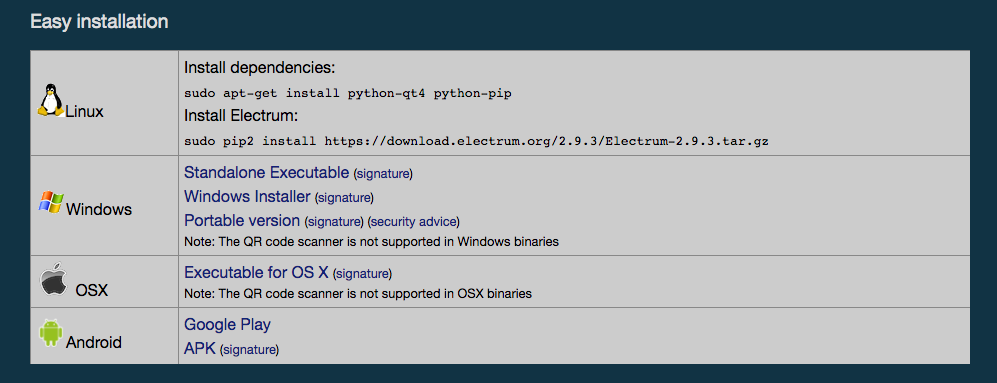
Task: Click the 'Easy installation' heading
Action: (99, 22)
